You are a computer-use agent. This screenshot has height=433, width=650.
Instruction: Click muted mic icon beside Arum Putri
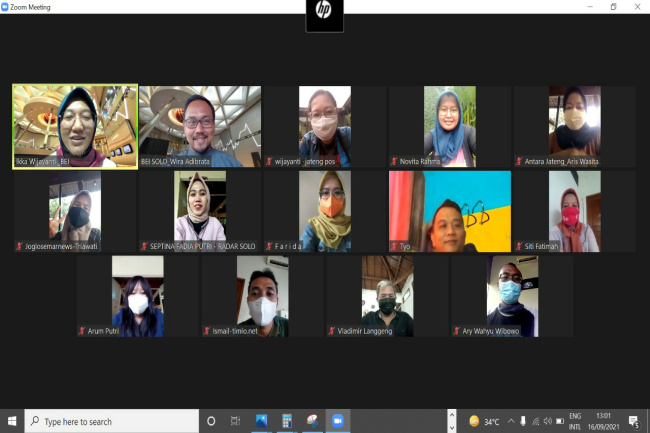82,331
